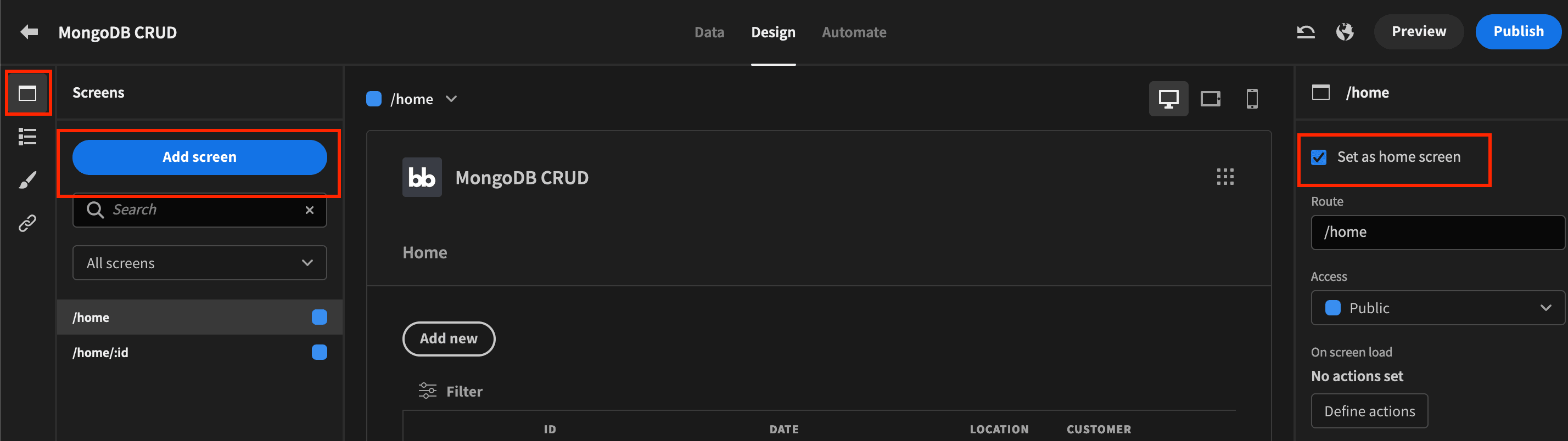Open the Screens panel icon in sidebar
The width and height of the screenshot is (1568, 441).
(27, 93)
